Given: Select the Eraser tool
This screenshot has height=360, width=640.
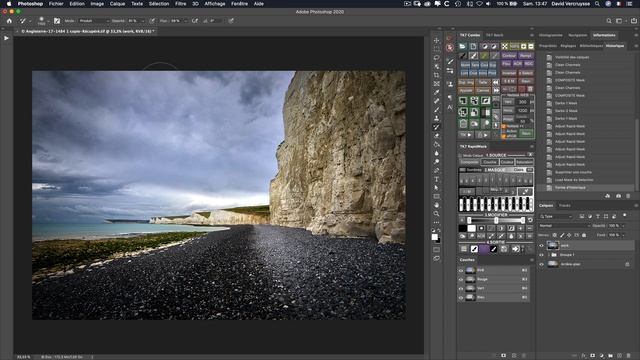Looking at the screenshot, I should click(436, 136).
